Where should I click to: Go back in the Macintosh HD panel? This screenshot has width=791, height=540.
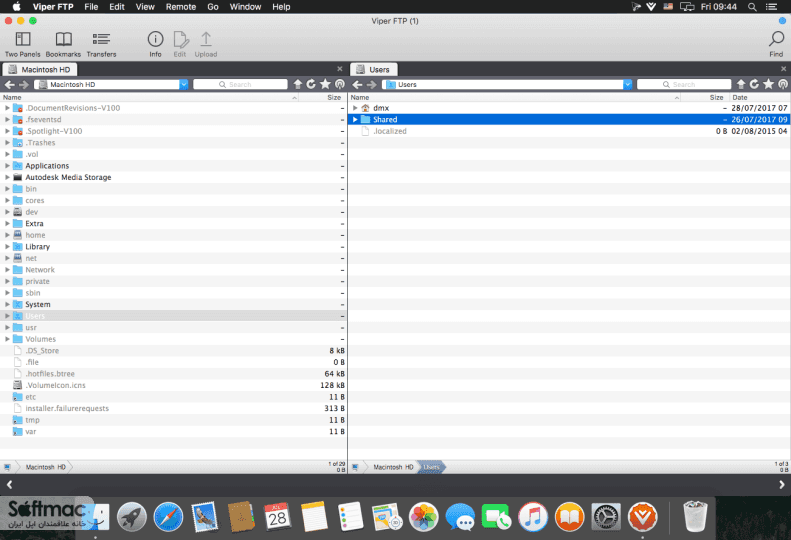coord(10,84)
